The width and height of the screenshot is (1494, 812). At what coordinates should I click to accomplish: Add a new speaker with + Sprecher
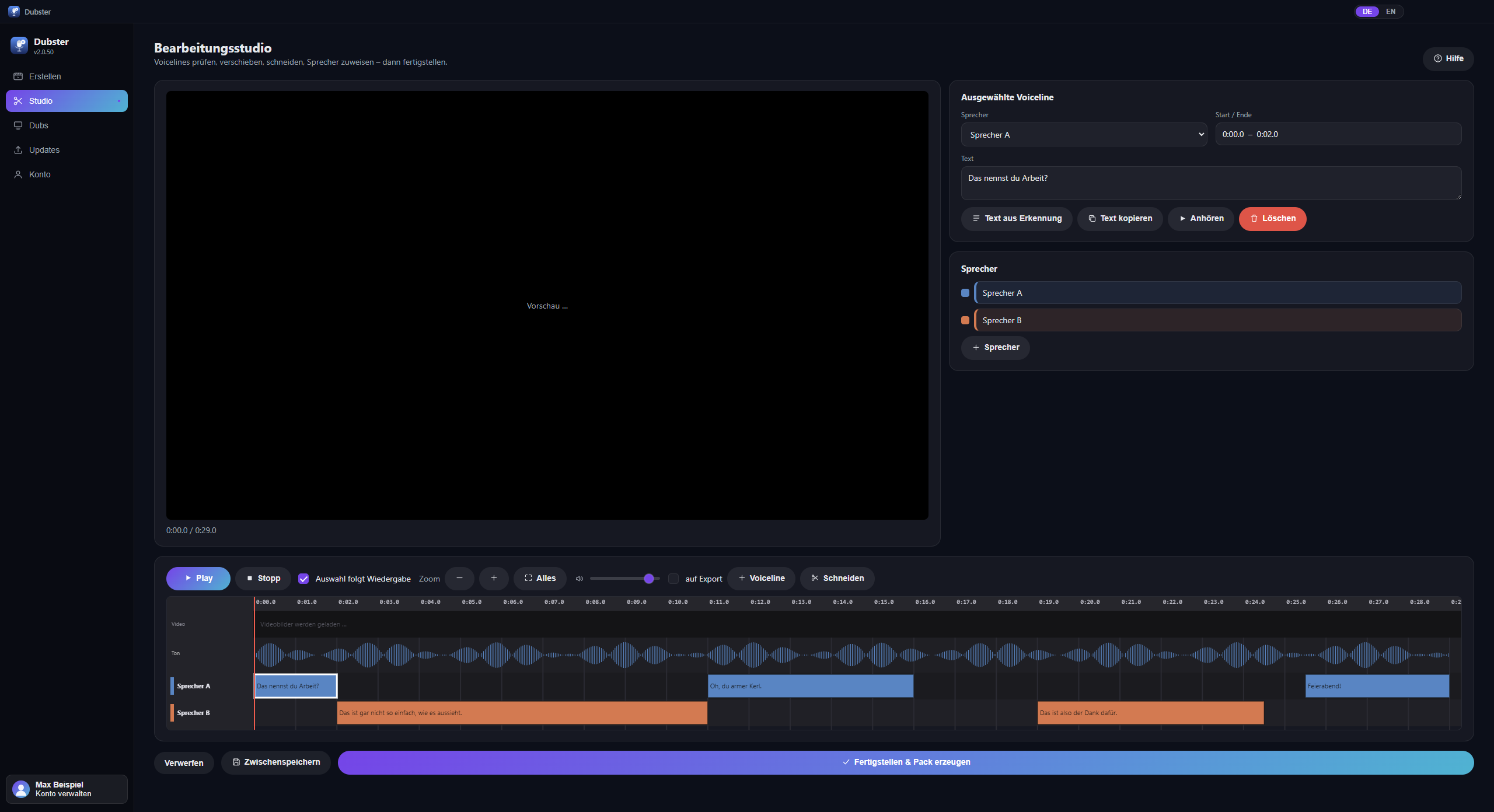pyautogui.click(x=995, y=348)
